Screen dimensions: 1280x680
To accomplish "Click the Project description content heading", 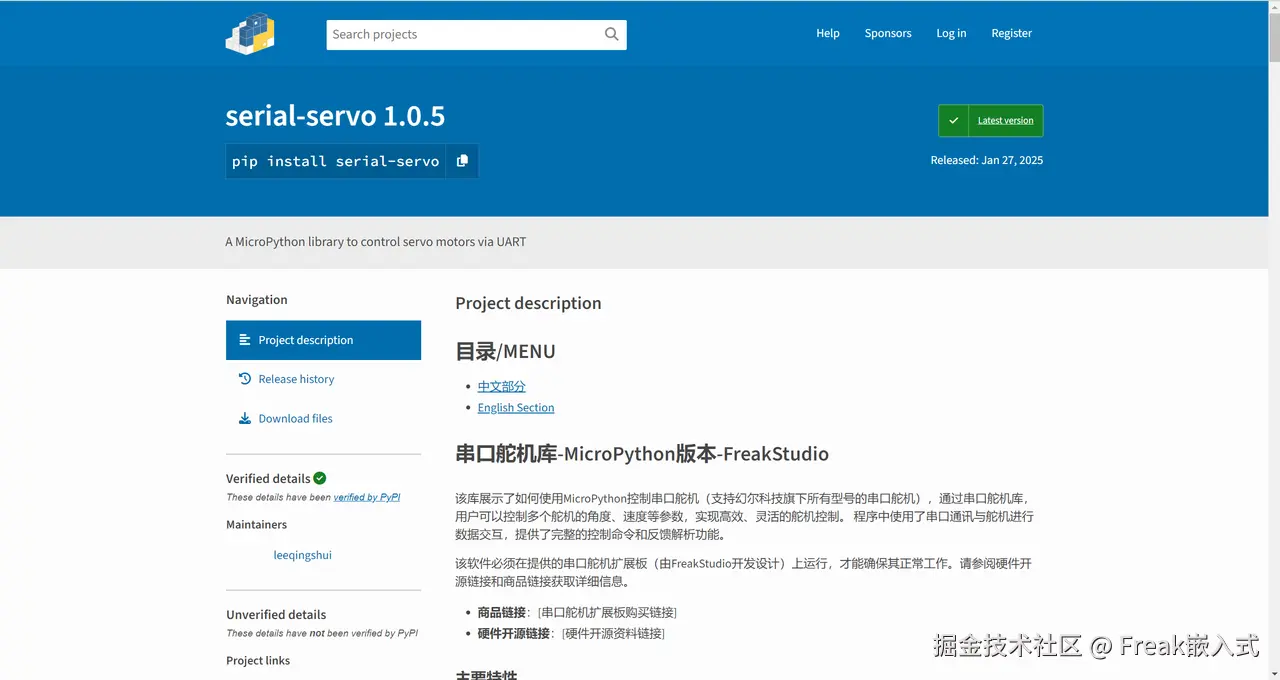I will coord(528,303).
